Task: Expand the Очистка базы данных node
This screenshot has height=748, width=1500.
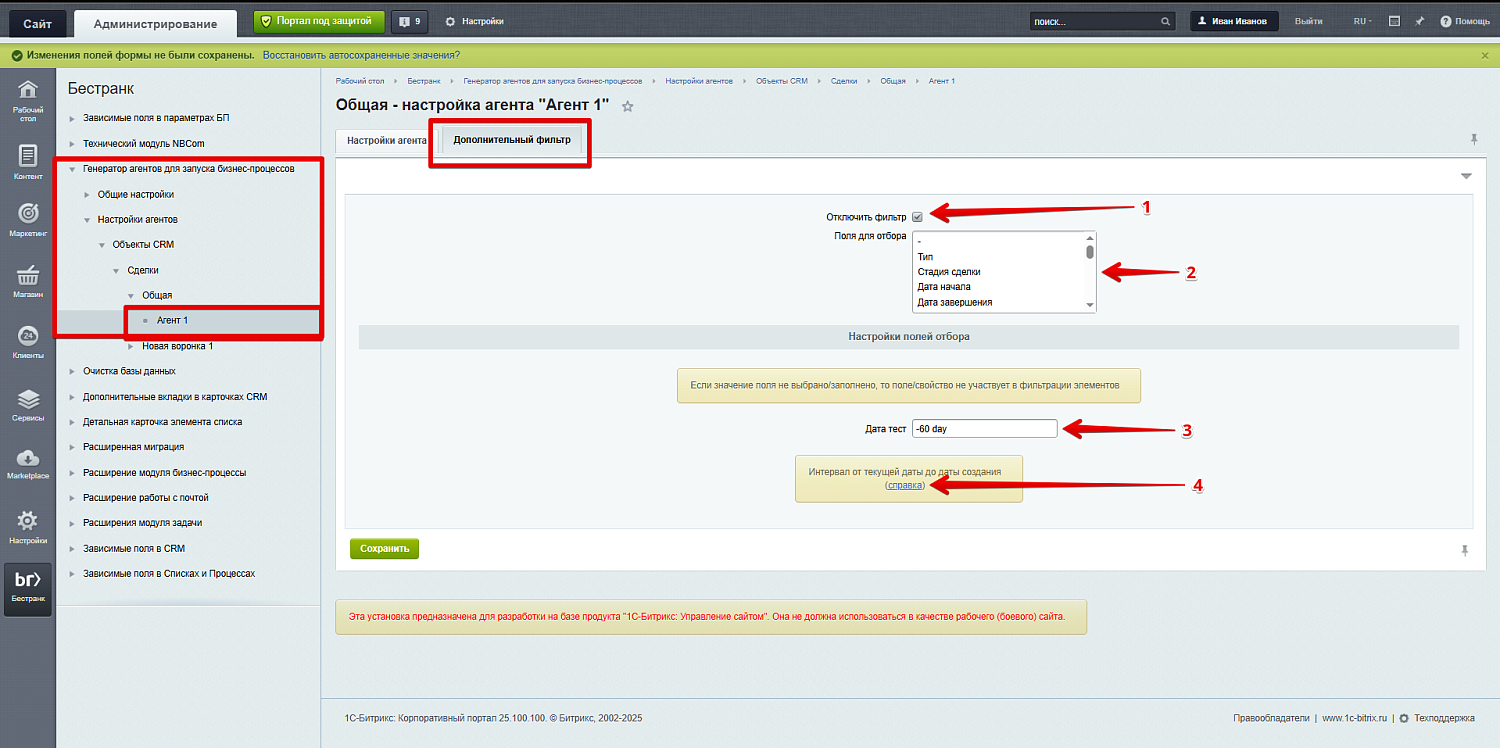Action: [72, 372]
